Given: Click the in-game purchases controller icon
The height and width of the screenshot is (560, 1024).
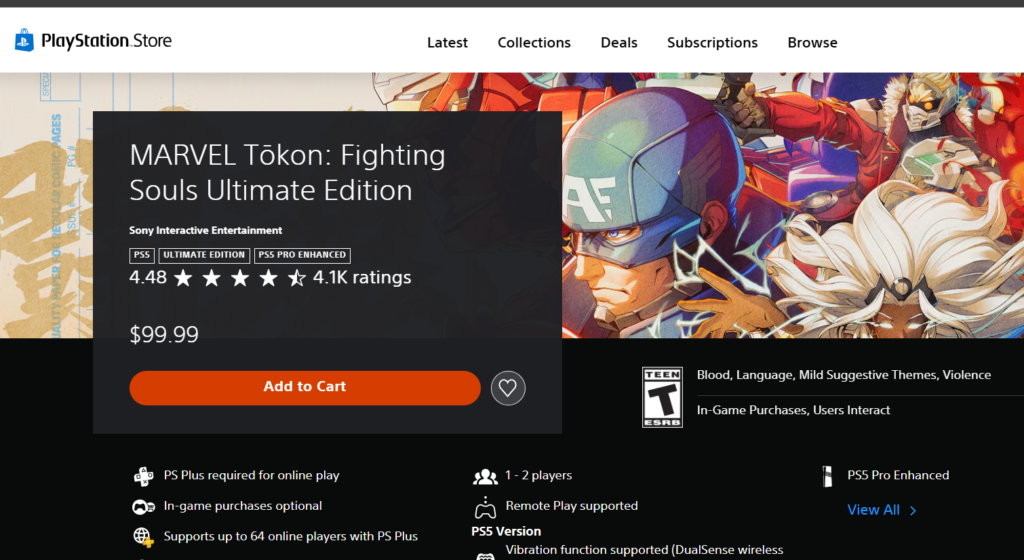Looking at the screenshot, I should tap(143, 506).
